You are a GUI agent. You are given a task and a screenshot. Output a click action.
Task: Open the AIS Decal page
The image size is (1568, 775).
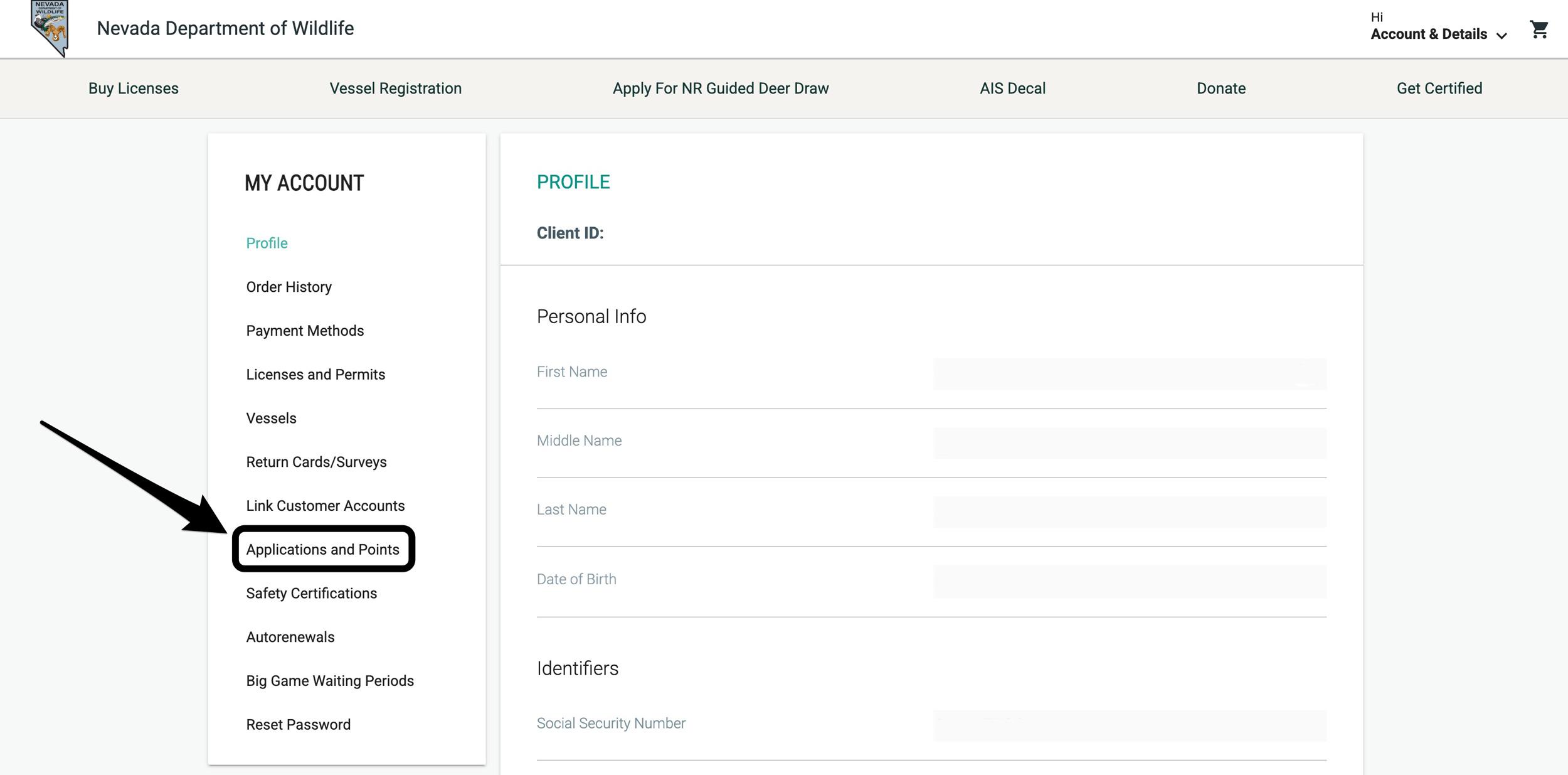(1012, 88)
